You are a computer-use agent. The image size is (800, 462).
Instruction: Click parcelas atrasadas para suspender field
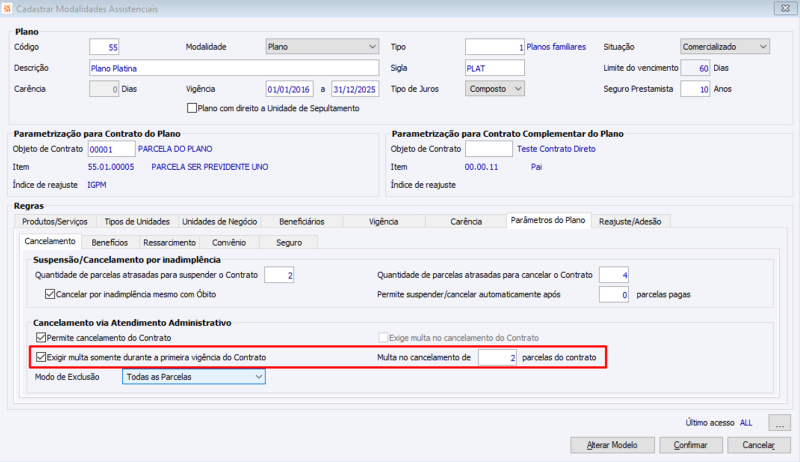[279, 275]
